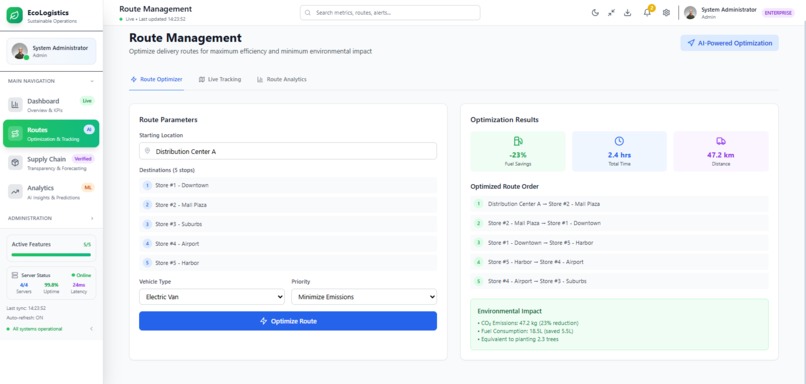This screenshot has height=384, width=806.
Task: Click route step Store #2 → Store #1 - Downtown
Action: (619, 223)
